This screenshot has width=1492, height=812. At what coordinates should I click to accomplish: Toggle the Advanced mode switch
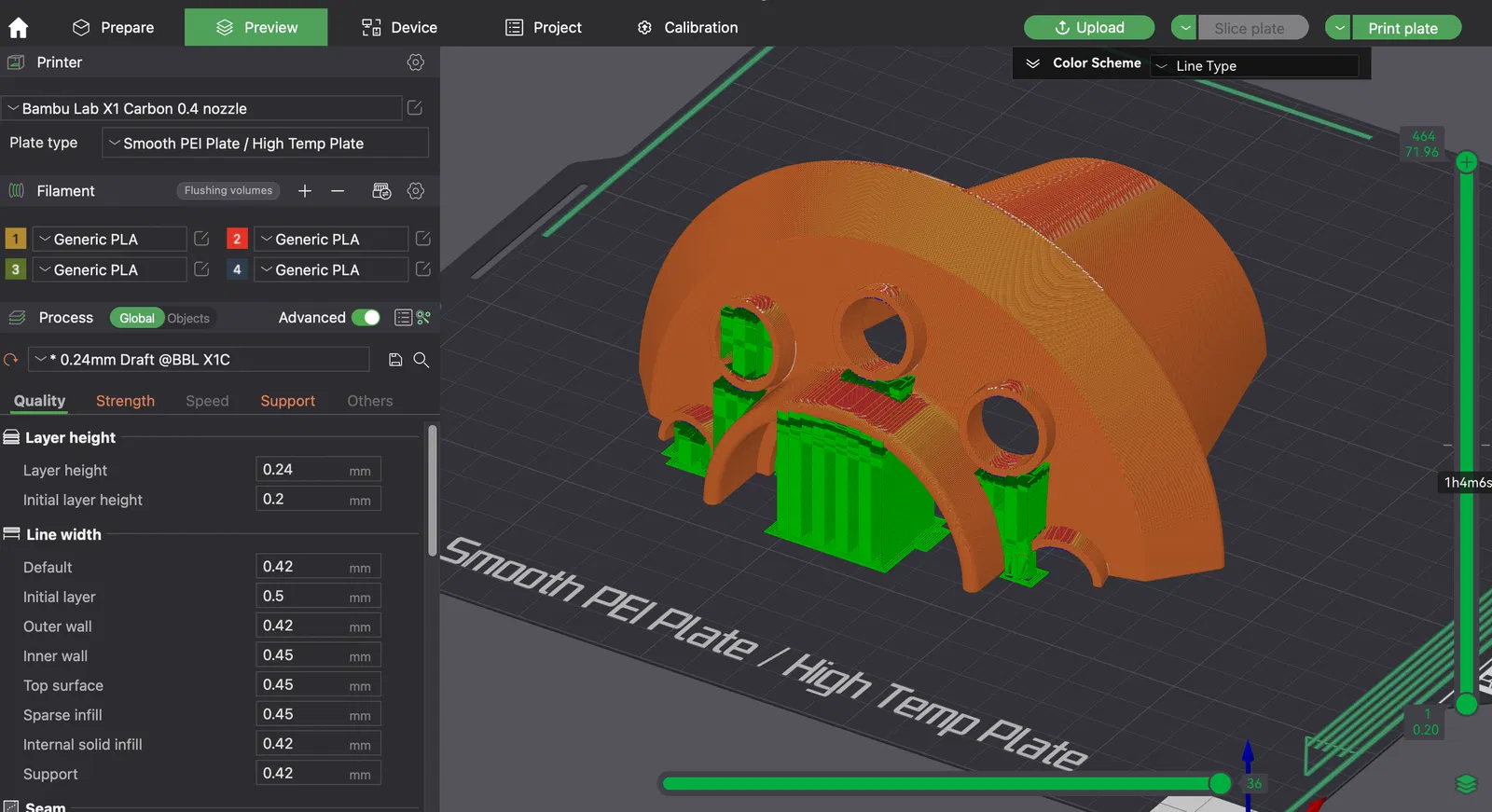click(366, 318)
